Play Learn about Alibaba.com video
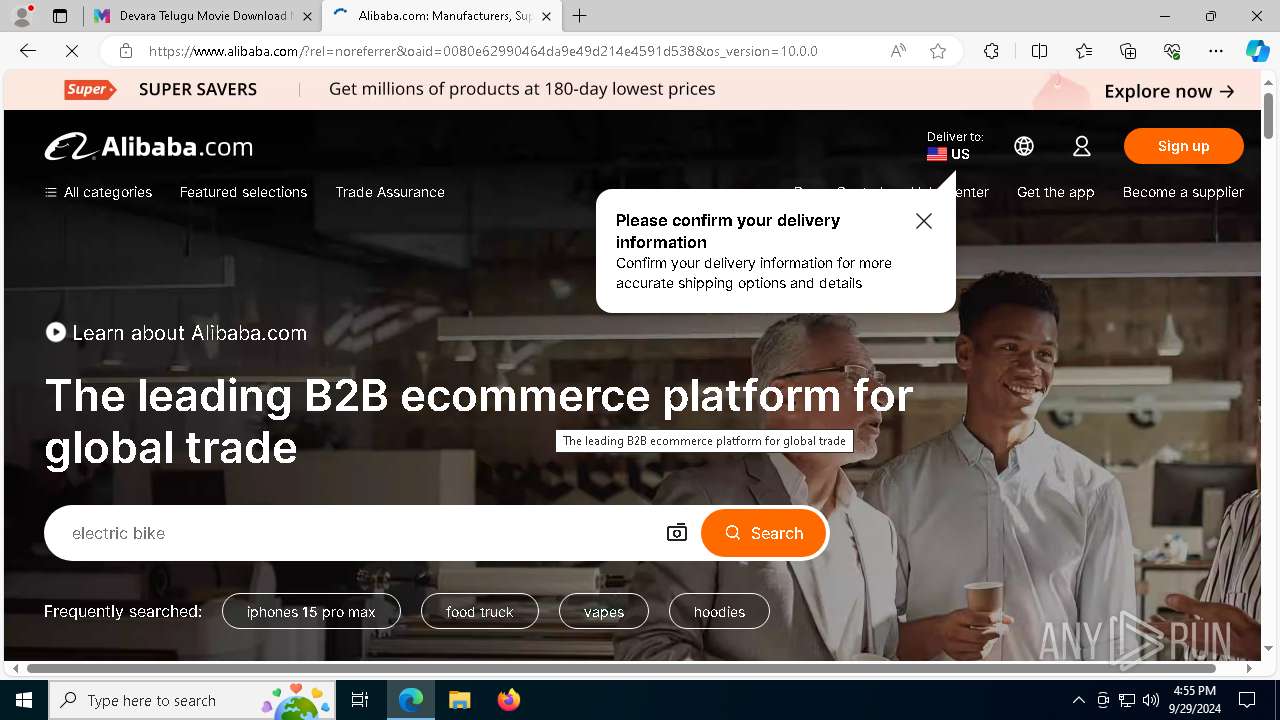 pyautogui.click(x=176, y=333)
